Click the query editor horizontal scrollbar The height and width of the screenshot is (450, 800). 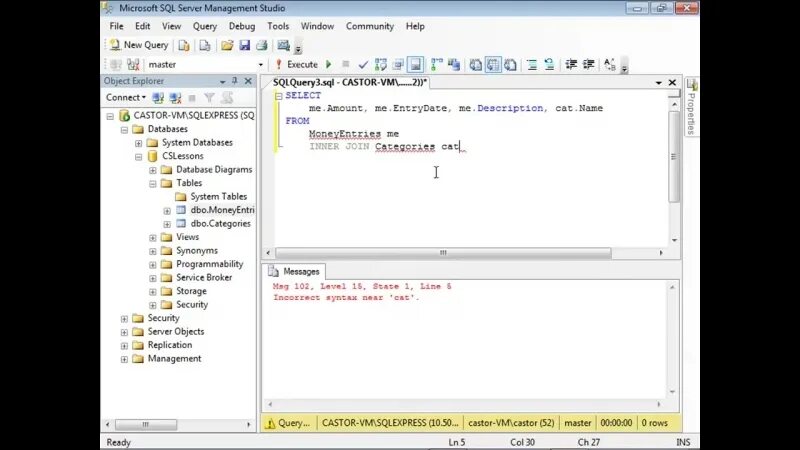(x=443, y=253)
